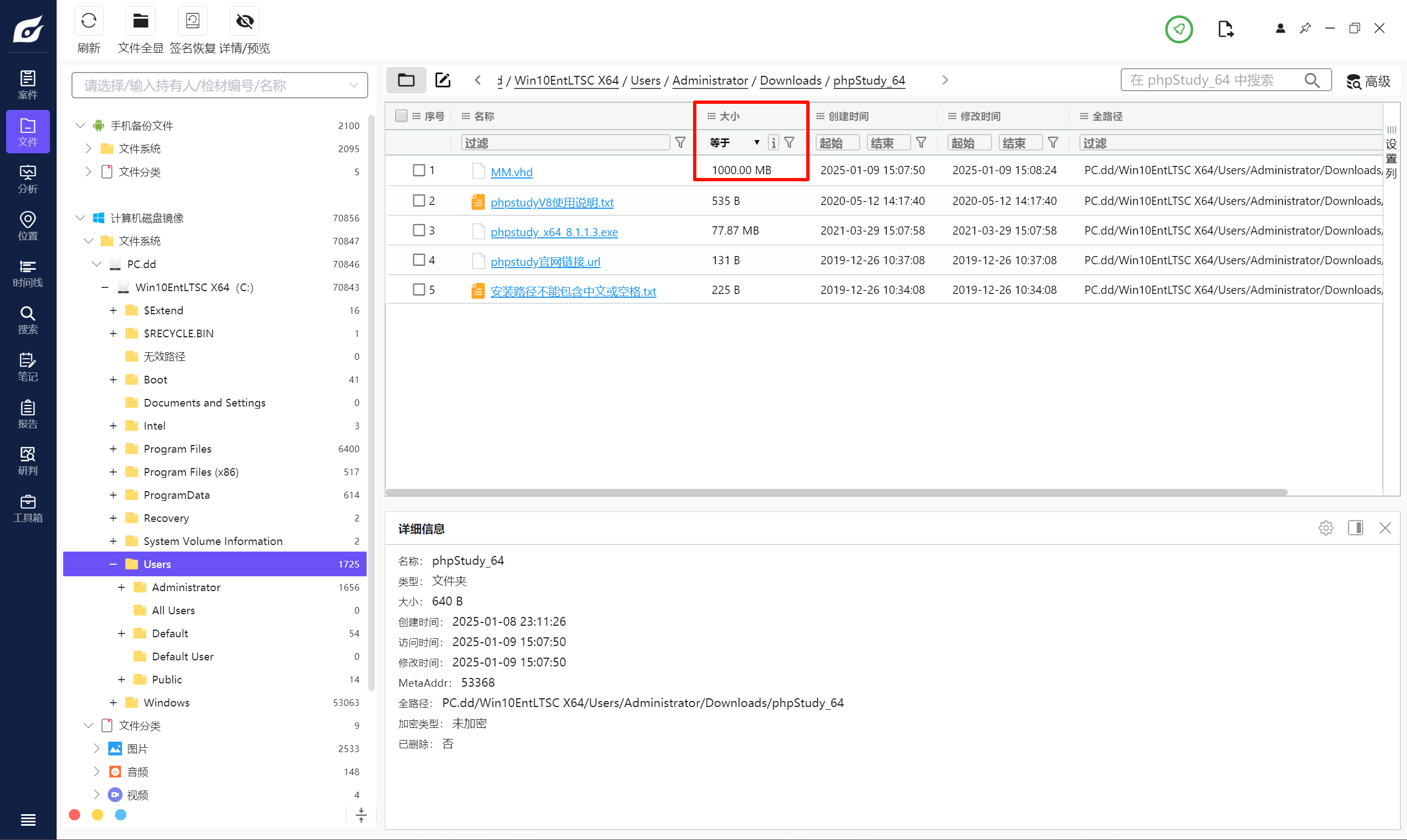
Task: Click the 文件全显 folder icon
Action: (140, 21)
